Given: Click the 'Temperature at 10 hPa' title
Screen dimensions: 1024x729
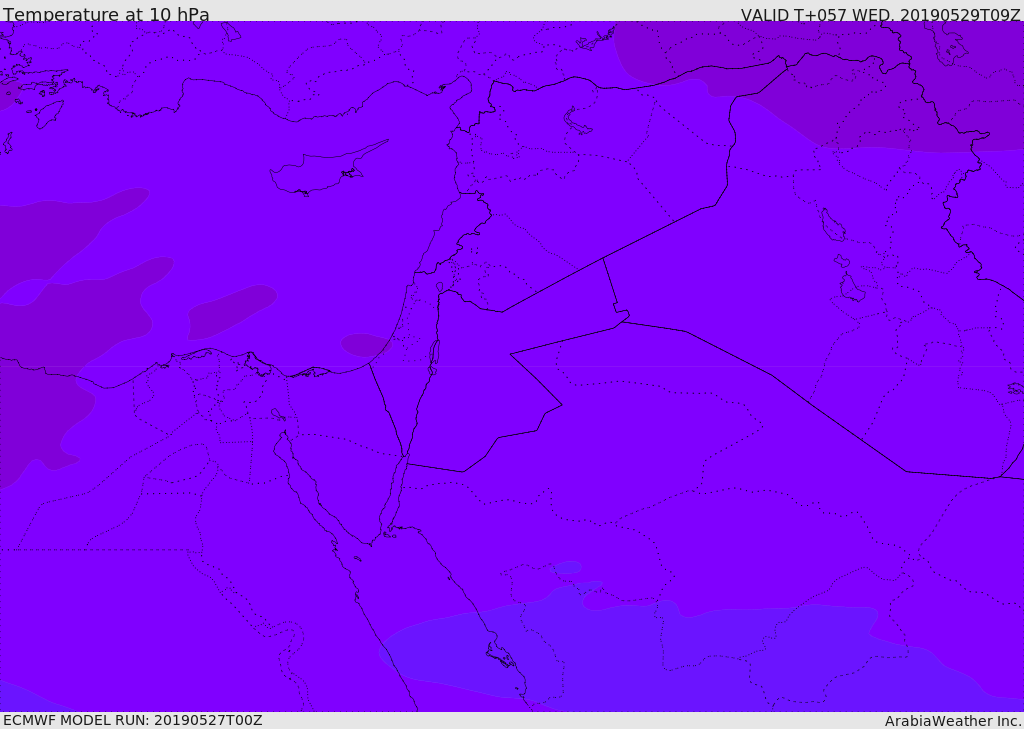Looking at the screenshot, I should pos(106,14).
